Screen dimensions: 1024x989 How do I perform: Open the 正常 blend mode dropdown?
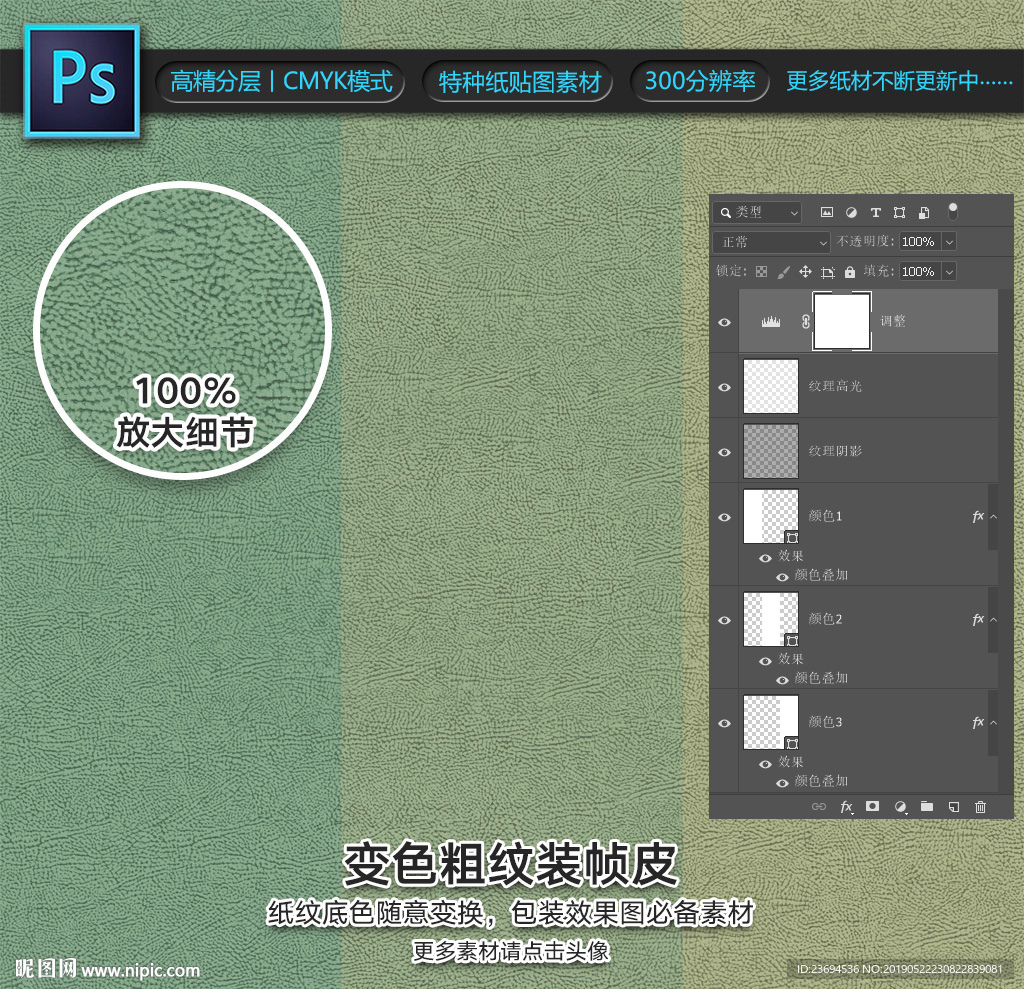click(771, 242)
